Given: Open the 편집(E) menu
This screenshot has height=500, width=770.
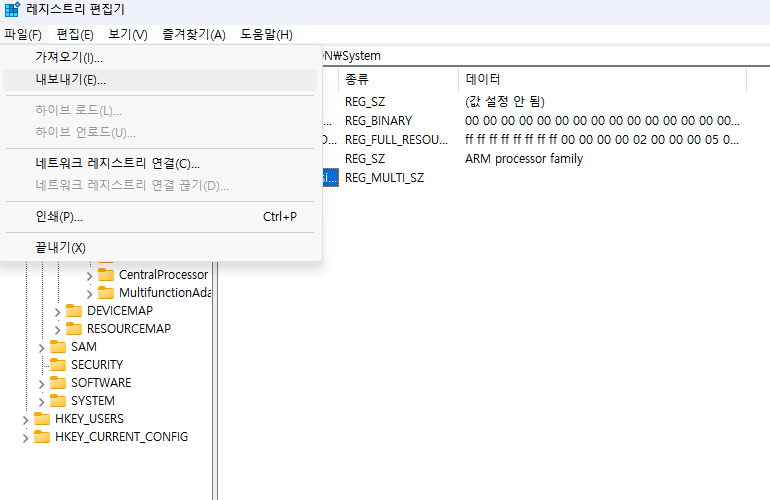Looking at the screenshot, I should (x=75, y=35).
